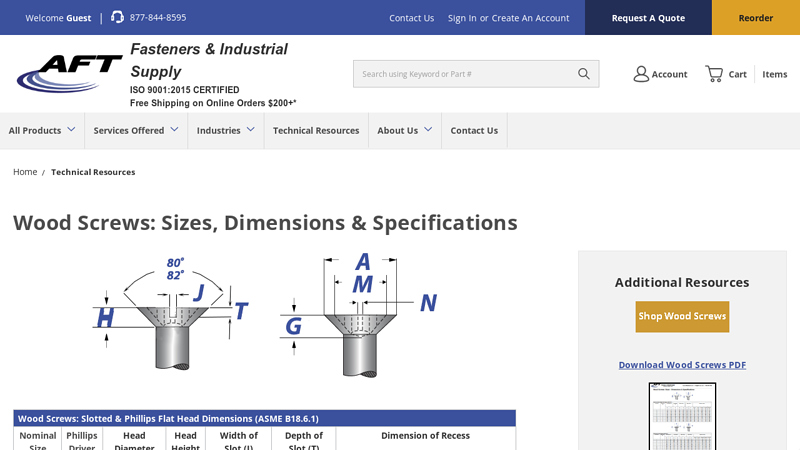The height and width of the screenshot is (450, 800).
Task: Open the shopping cart icon
Action: click(x=714, y=74)
